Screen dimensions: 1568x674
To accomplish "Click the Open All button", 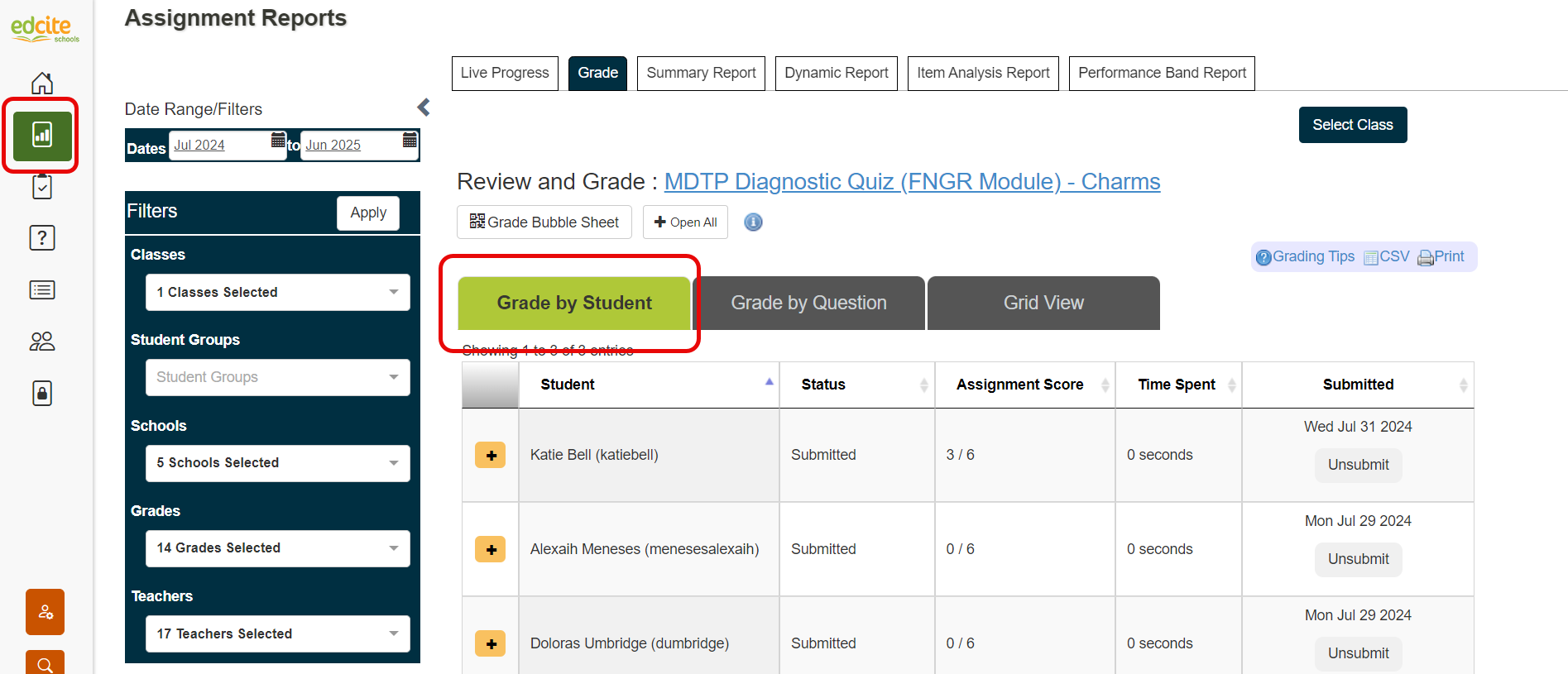I will [685, 222].
